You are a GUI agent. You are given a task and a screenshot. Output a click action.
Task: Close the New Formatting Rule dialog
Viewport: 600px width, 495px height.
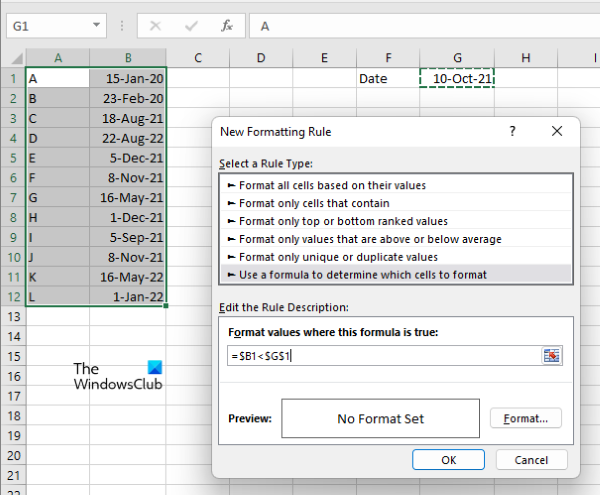[x=557, y=131]
